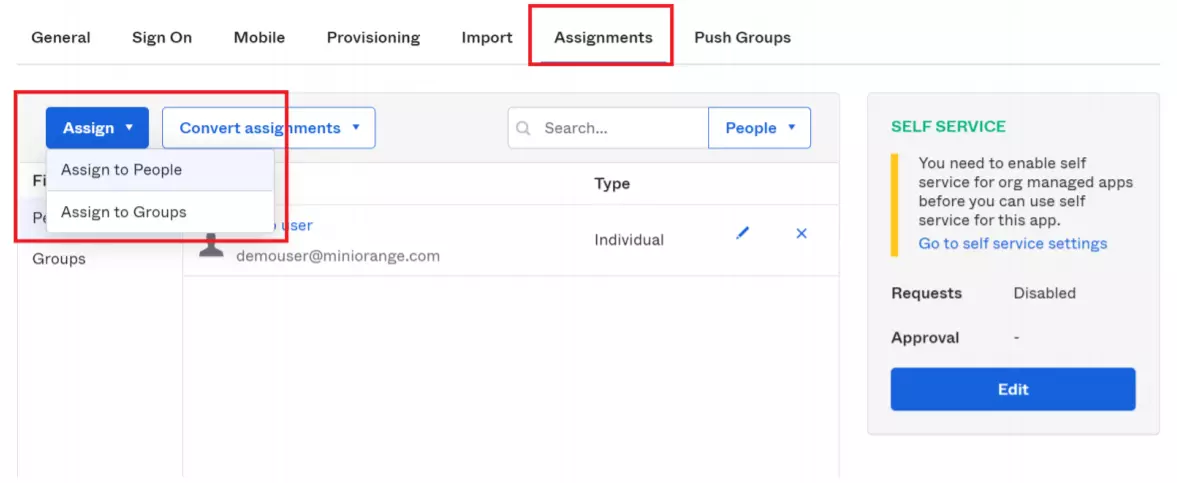The height and width of the screenshot is (483, 1177).
Task: Switch to the General tab
Action: pos(61,37)
